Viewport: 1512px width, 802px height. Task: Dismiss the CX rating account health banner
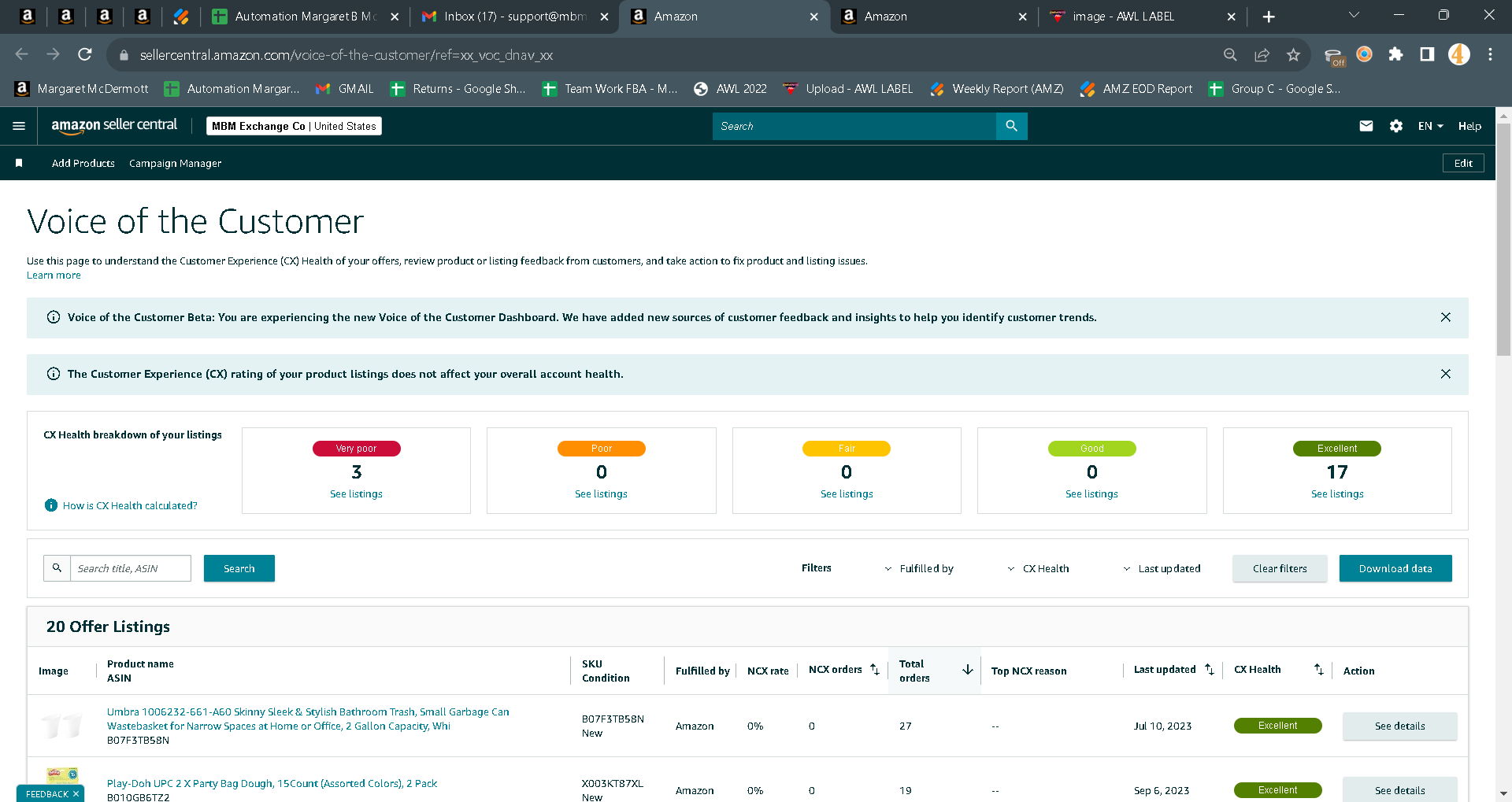pos(1446,374)
